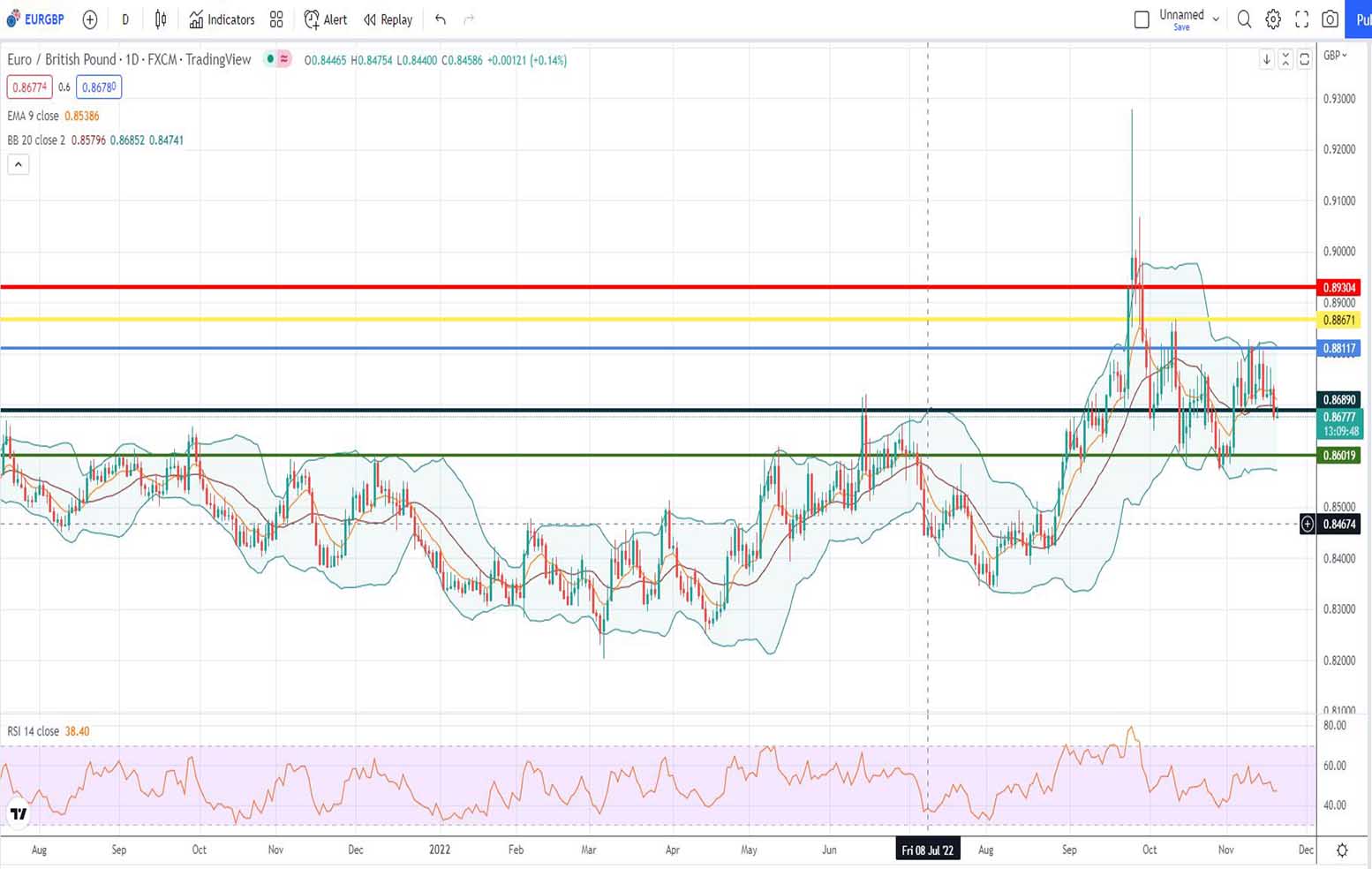Enter fullscreen mode
This screenshot has height=869, width=1372.
tap(1301, 19)
